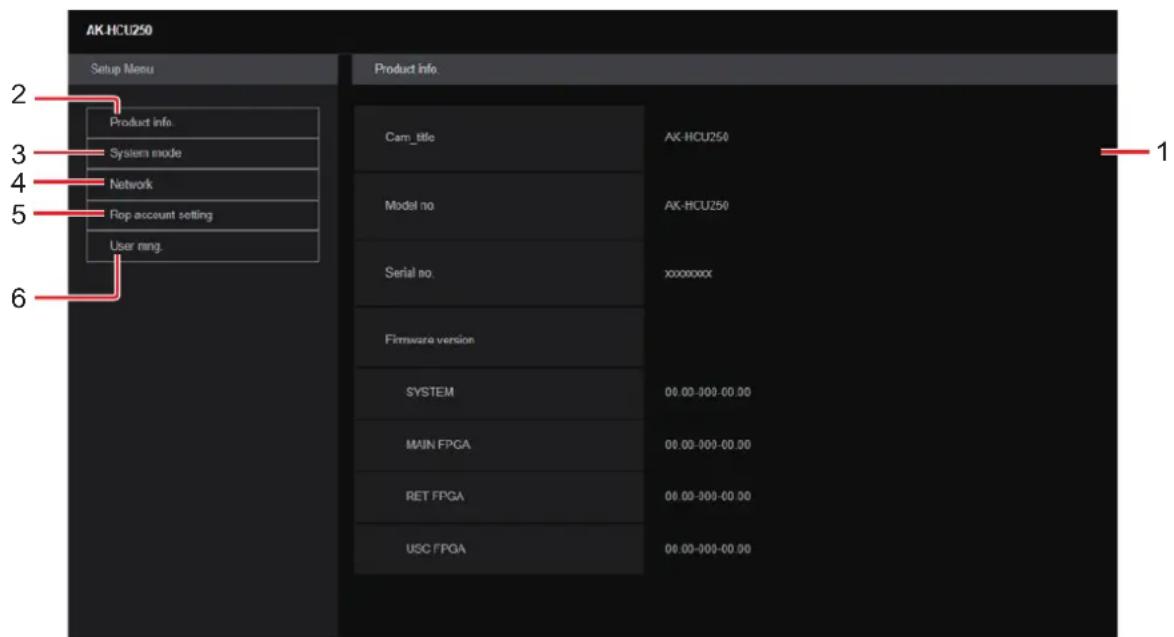Click the Model no label
Viewport: 1174px width, 637px height.
point(410,205)
